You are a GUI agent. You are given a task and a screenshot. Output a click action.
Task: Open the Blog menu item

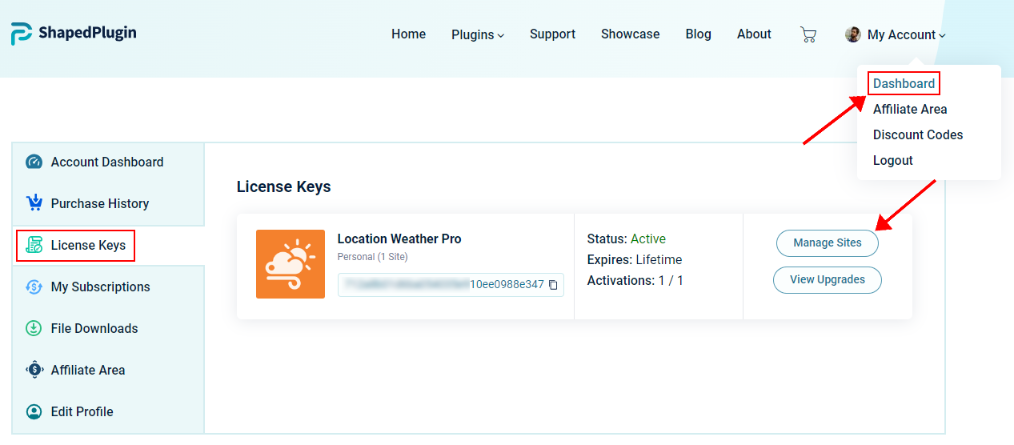pos(698,34)
